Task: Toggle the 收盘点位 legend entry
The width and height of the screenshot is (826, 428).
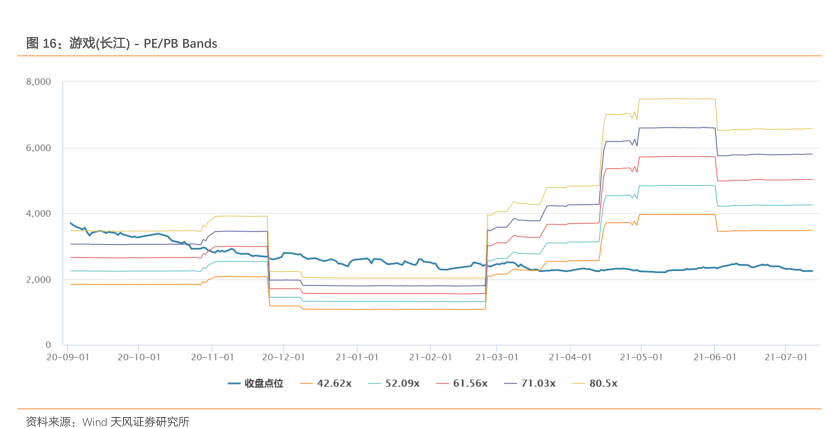Action: pyautogui.click(x=264, y=383)
